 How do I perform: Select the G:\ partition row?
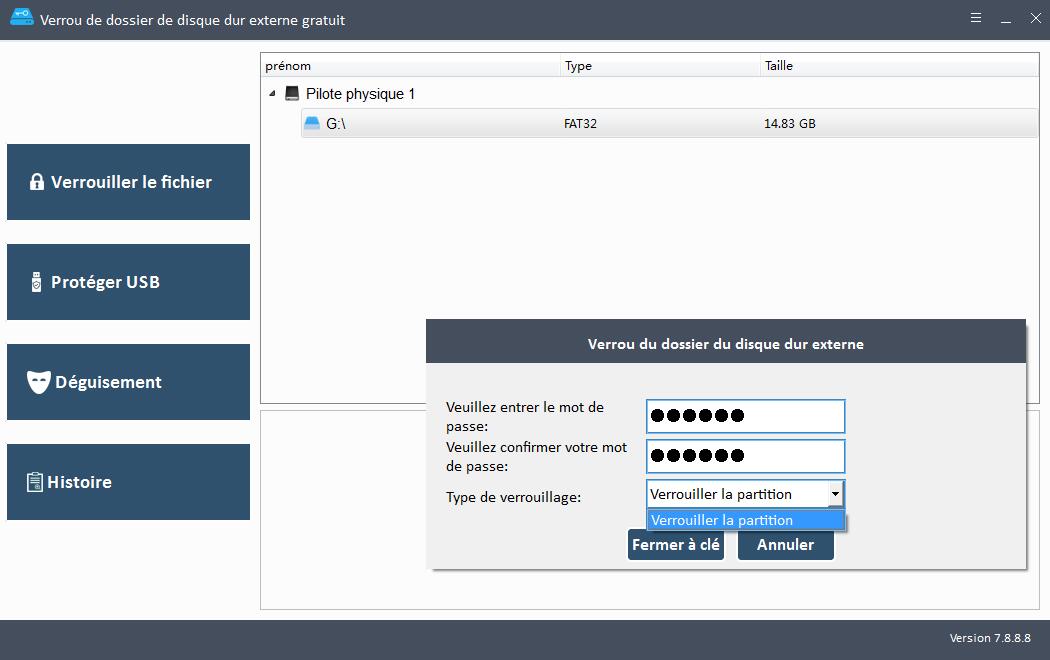pyautogui.click(x=669, y=123)
